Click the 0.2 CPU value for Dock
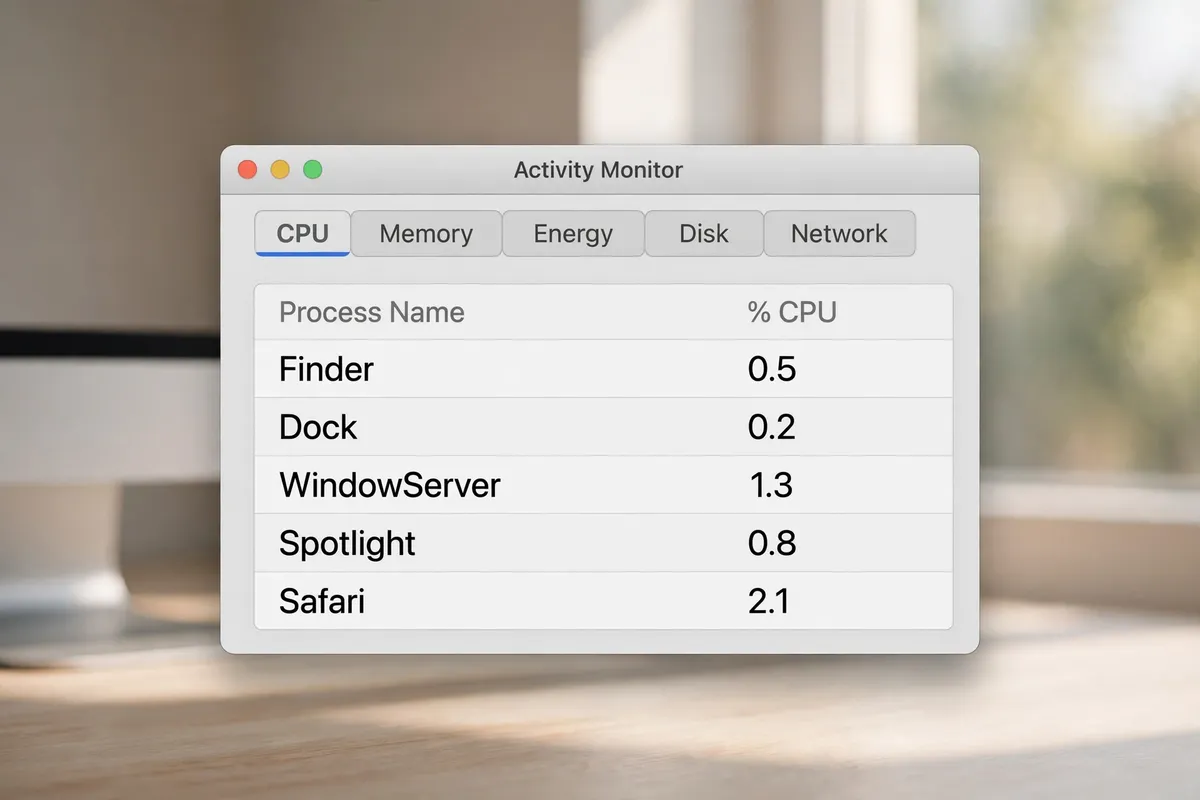1200x800 pixels. pos(772,427)
